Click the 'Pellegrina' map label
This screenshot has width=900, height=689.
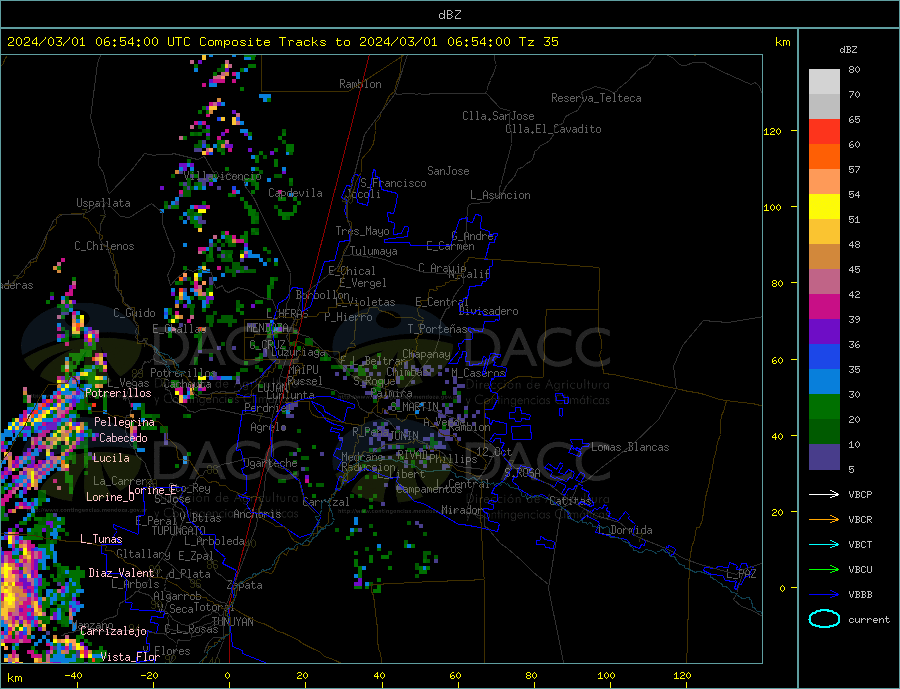(125, 422)
